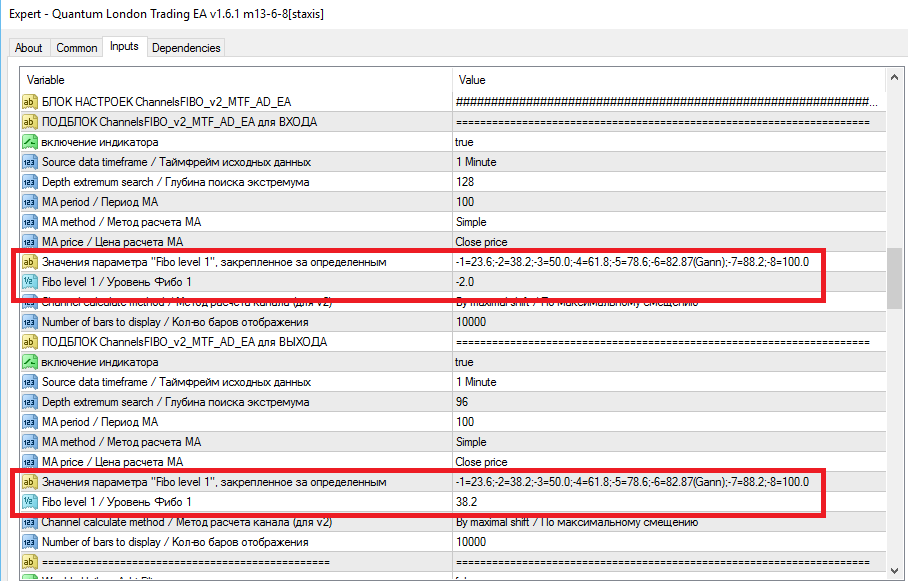The width and height of the screenshot is (908, 581).
Task: Click the scrollbar up arrow
Action: (x=894, y=77)
